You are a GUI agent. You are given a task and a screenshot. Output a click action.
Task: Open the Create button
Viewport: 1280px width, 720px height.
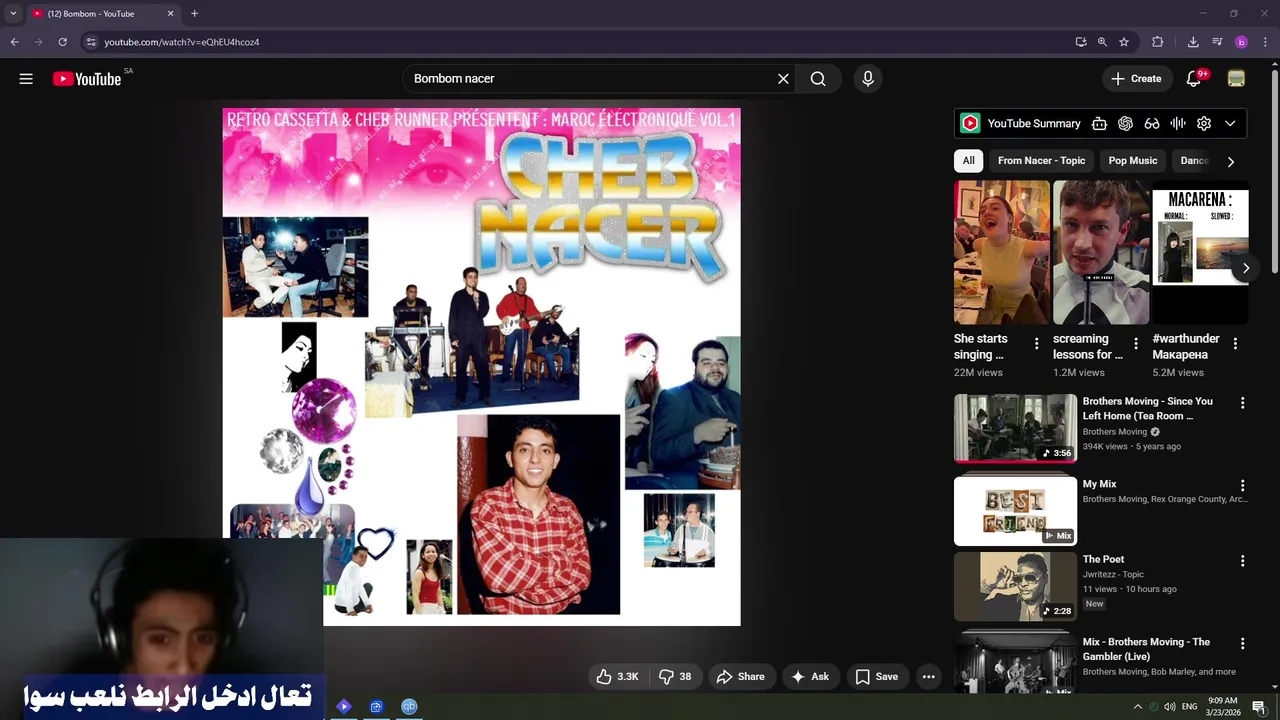[x=1136, y=79]
